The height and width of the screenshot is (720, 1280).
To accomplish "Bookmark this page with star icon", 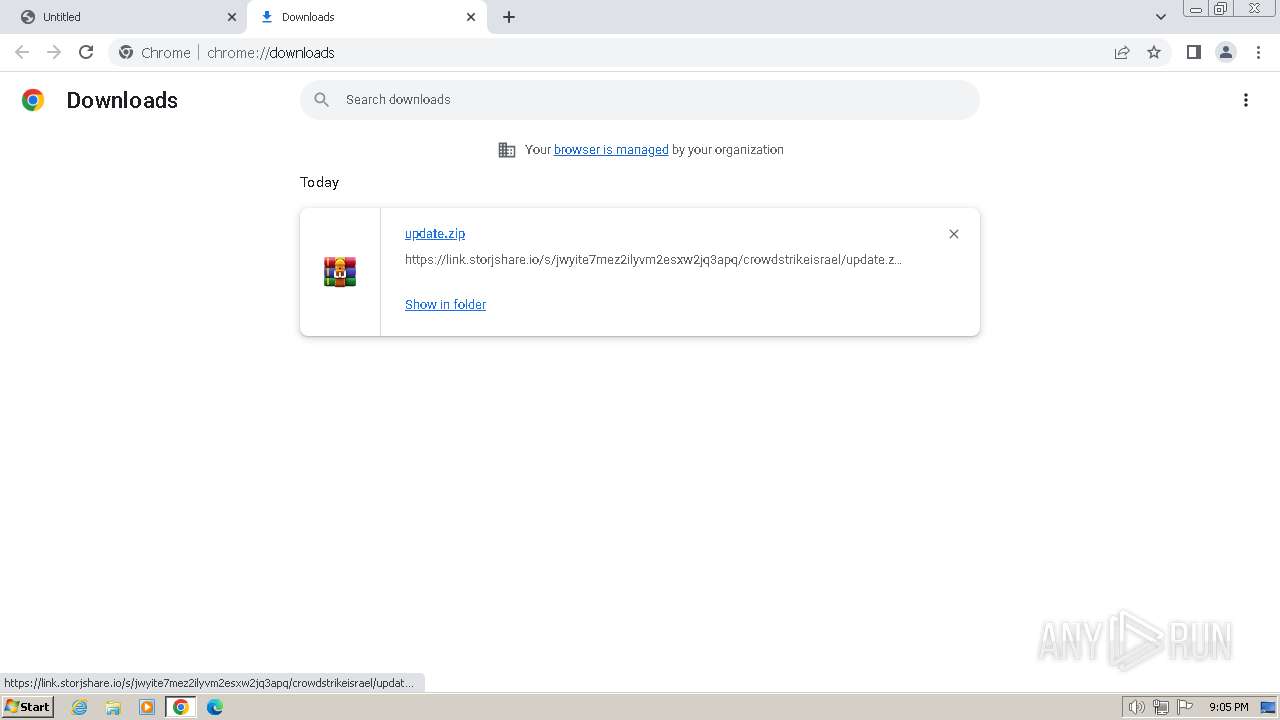I will click(1154, 52).
